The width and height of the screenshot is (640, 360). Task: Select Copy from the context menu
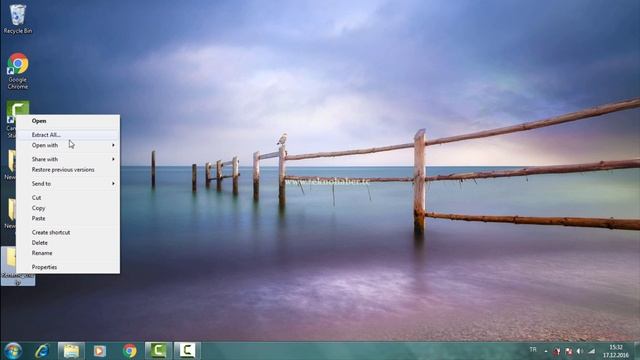click(68, 208)
